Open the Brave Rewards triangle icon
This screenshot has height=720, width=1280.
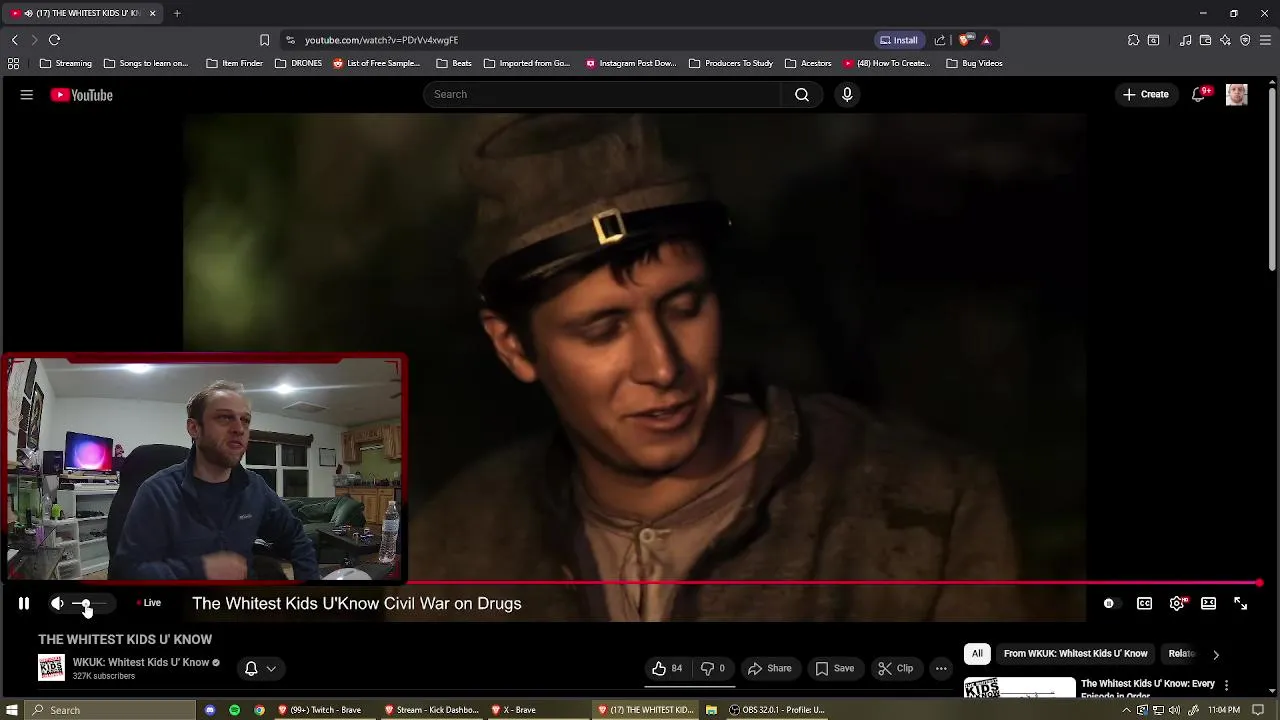986,40
